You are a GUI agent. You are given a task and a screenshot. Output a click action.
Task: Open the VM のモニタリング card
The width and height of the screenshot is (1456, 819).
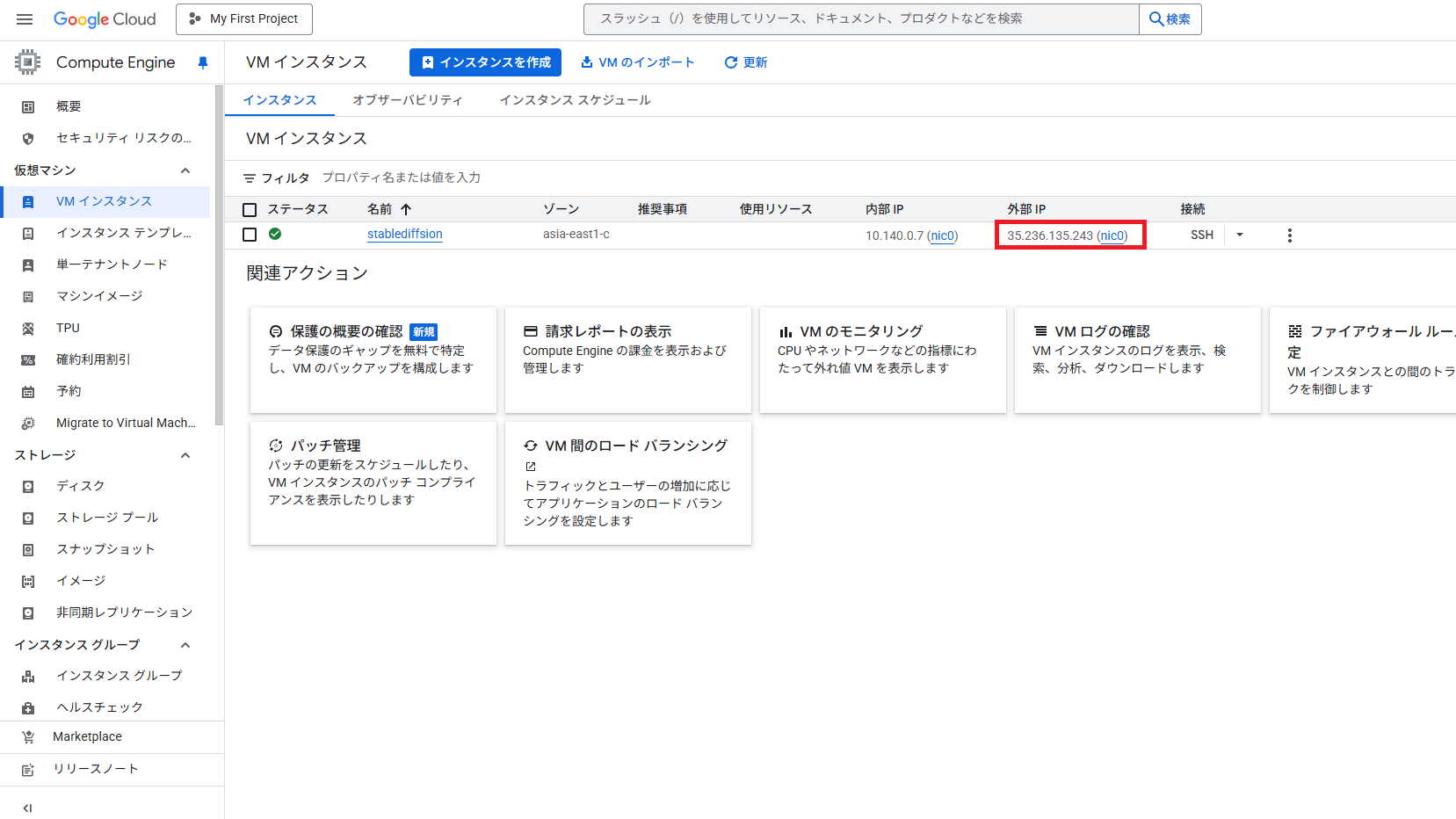click(x=883, y=360)
